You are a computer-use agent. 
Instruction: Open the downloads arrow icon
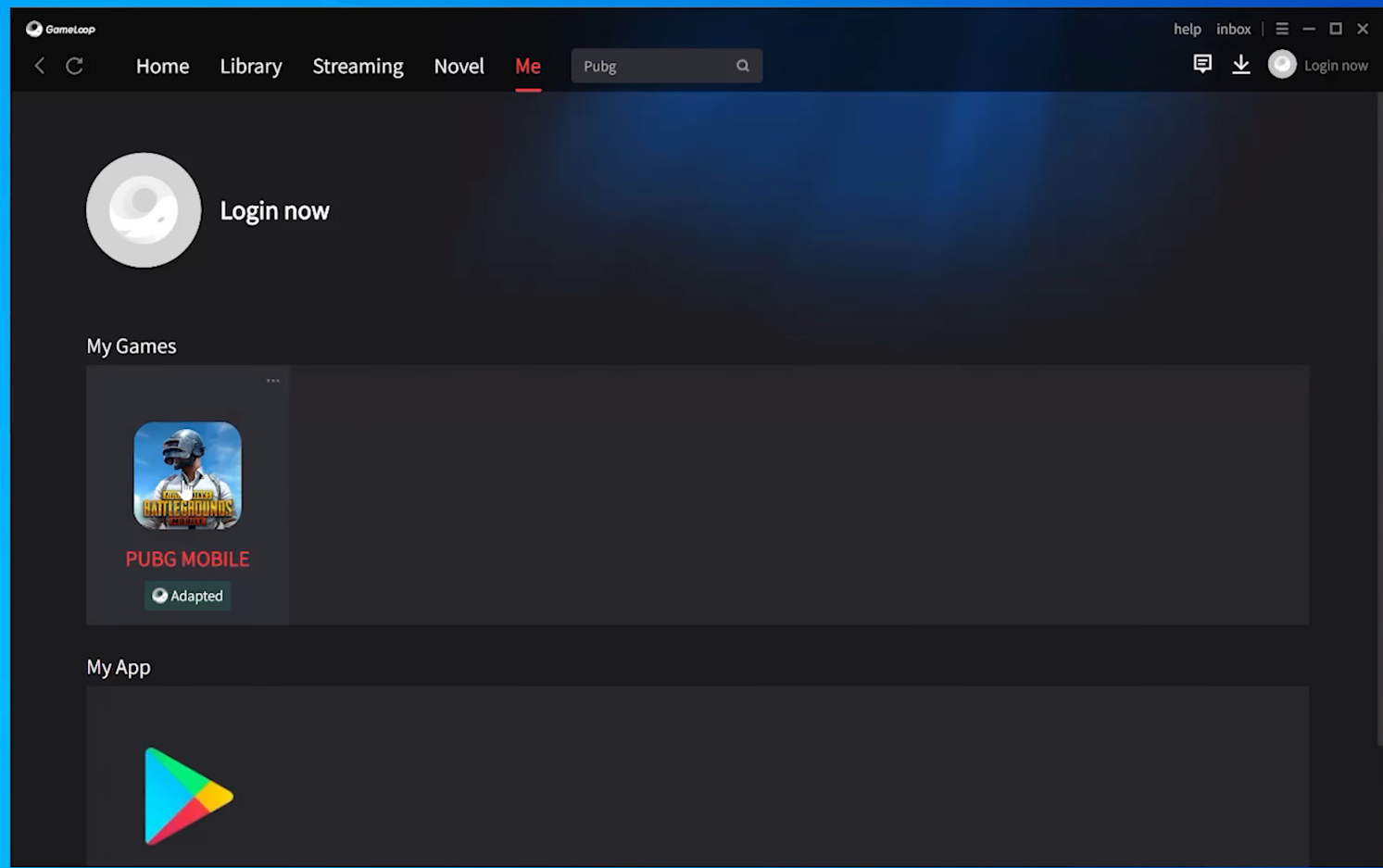tap(1241, 64)
